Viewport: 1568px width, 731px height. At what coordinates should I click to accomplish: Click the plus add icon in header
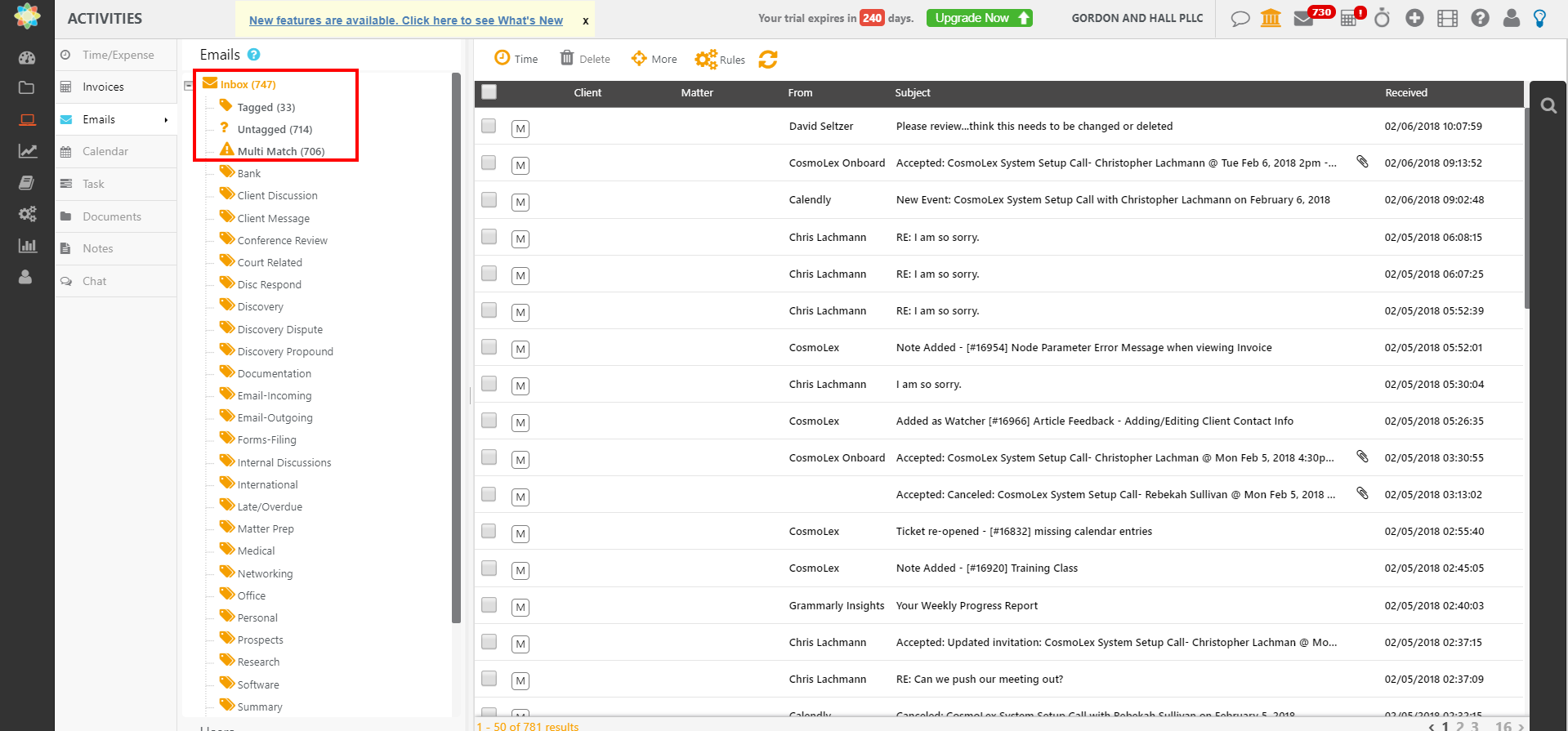click(x=1414, y=18)
